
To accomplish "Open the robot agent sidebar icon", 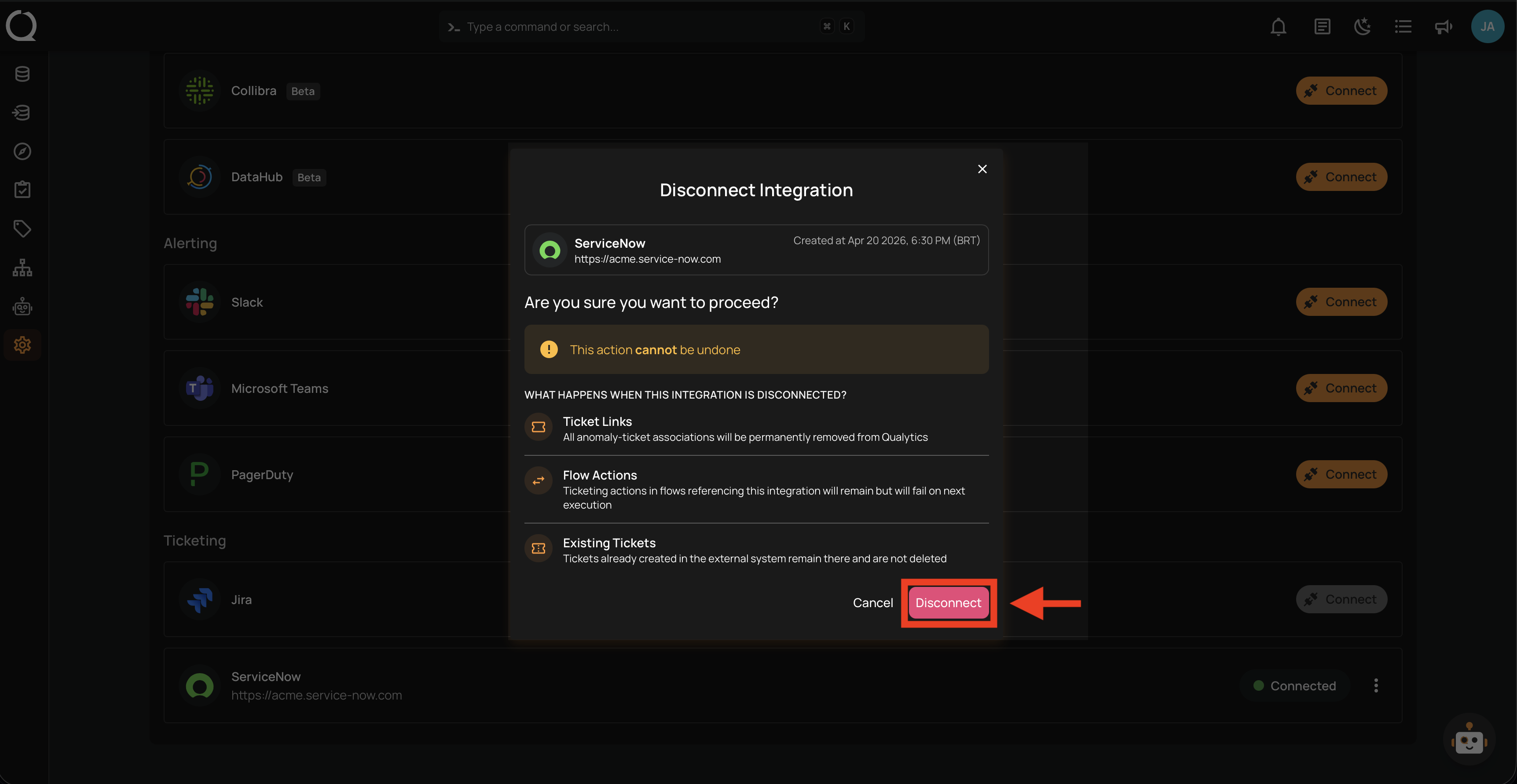I will (x=22, y=306).
